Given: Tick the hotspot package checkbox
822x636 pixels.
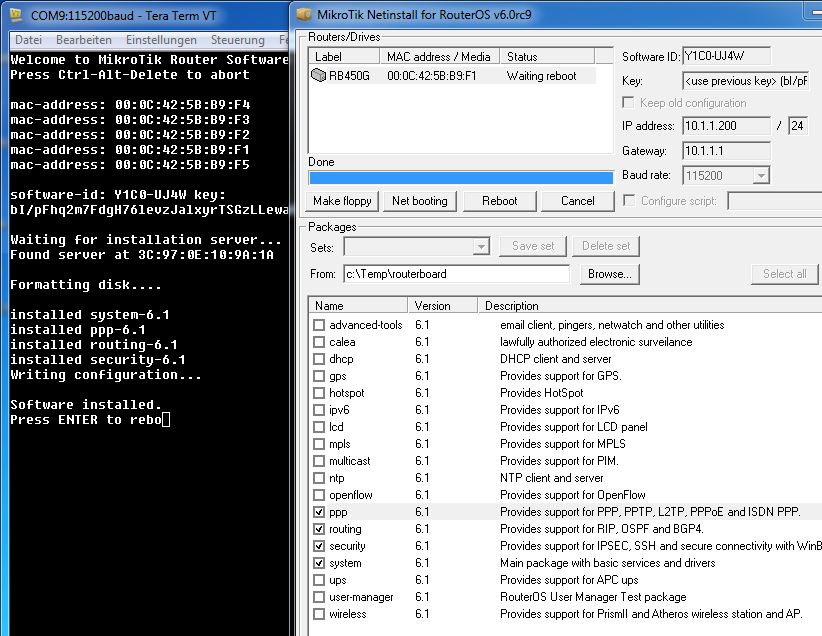Looking at the screenshot, I should 319,393.
